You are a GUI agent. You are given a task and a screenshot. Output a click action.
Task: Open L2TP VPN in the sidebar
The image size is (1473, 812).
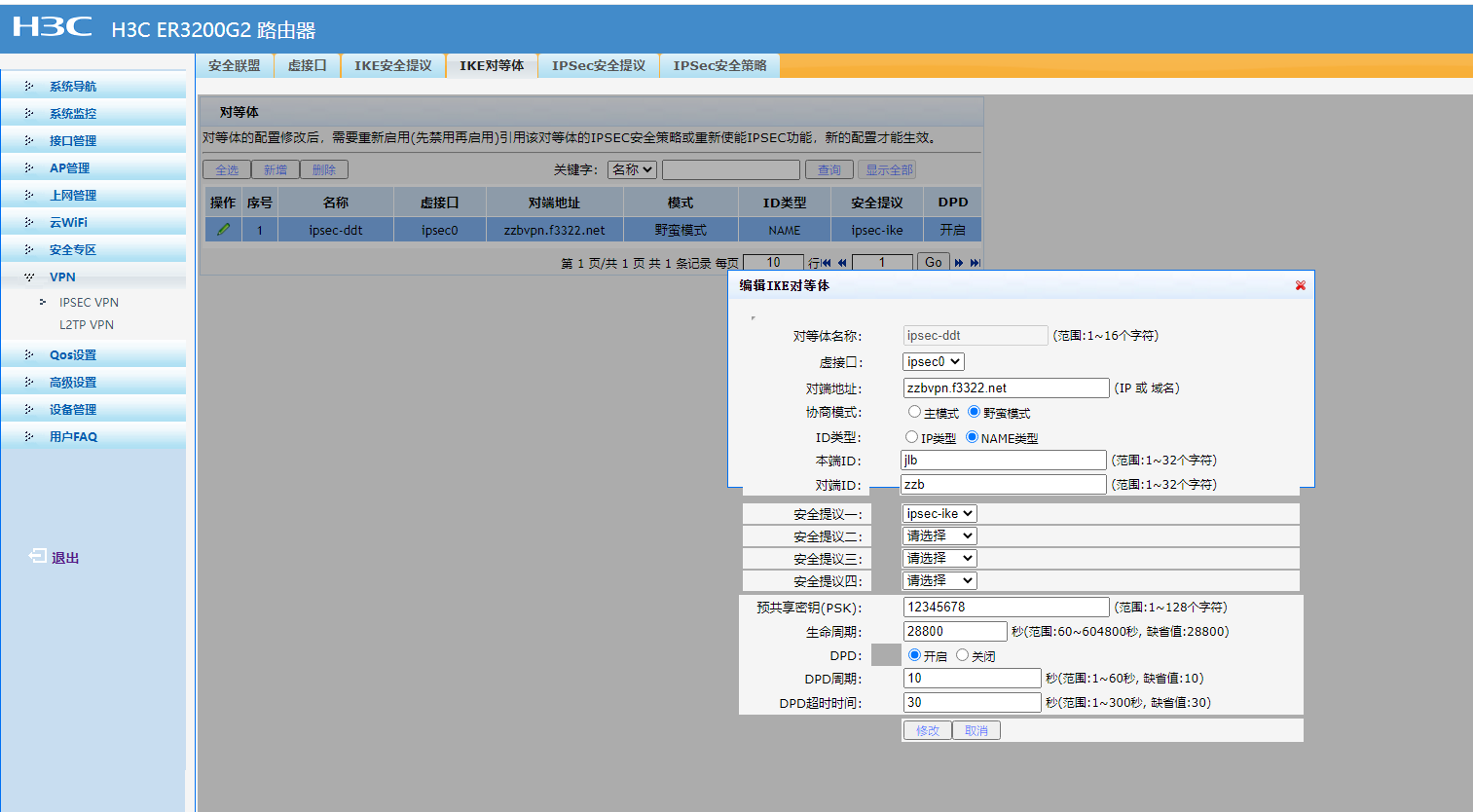(87, 324)
